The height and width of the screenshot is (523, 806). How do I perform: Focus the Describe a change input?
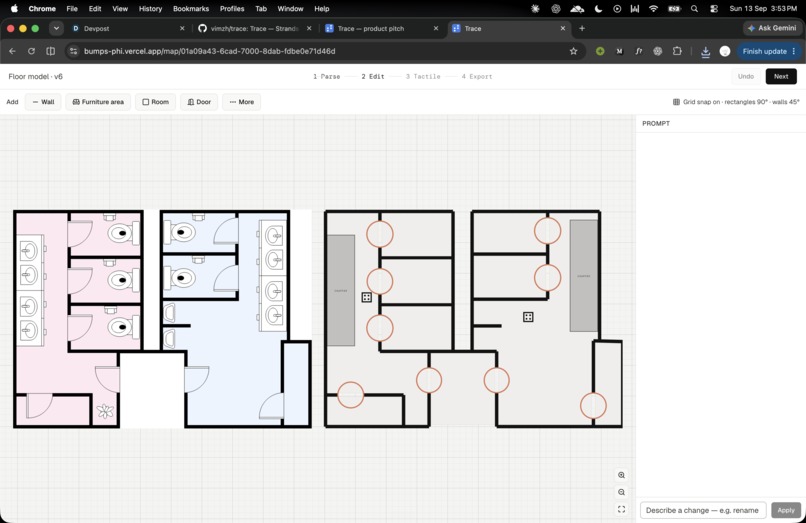tap(703, 510)
